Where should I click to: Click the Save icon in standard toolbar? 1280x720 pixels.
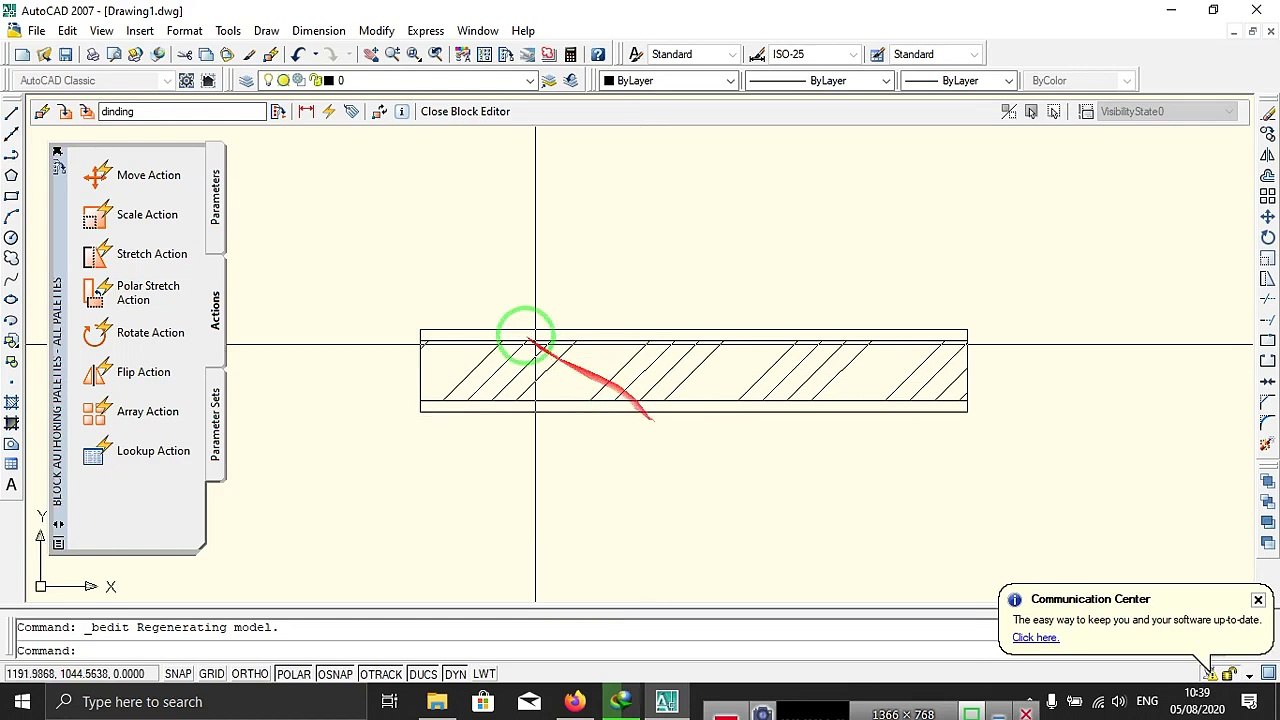coord(66,55)
